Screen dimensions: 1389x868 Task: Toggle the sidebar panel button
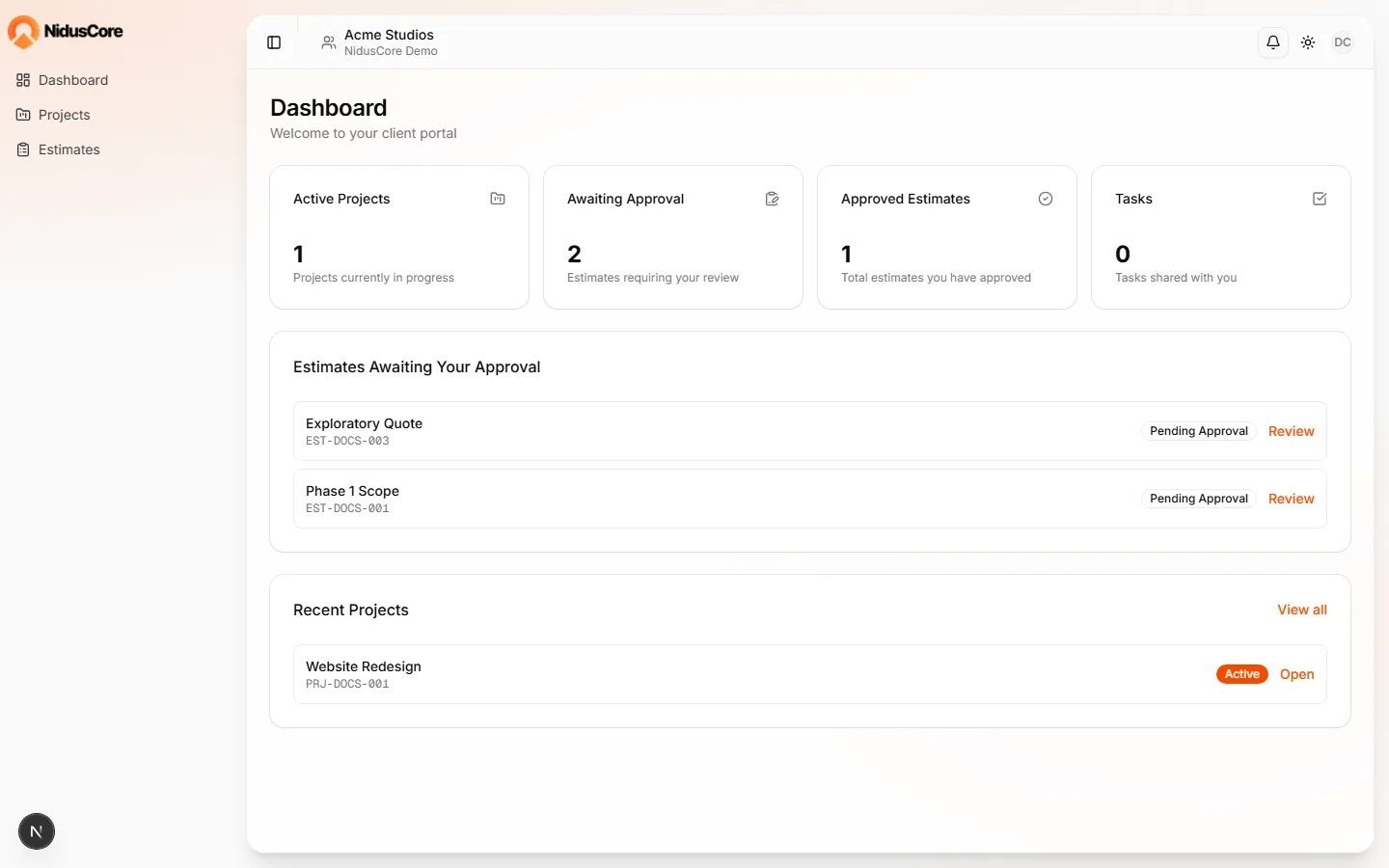click(x=274, y=42)
